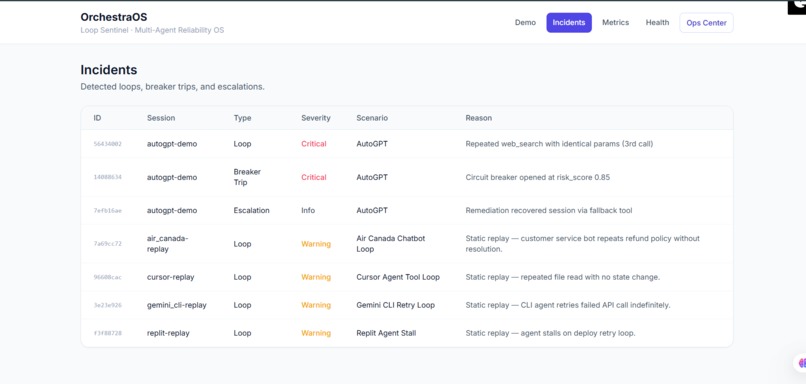Click Warning severity in the gemini_cli-replay row
Image resolution: width=806 pixels, height=384 pixels.
tap(316, 305)
